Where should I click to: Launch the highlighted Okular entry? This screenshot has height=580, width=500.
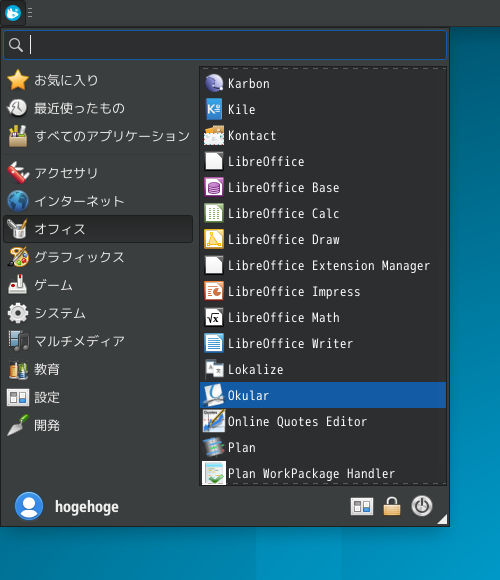323,395
